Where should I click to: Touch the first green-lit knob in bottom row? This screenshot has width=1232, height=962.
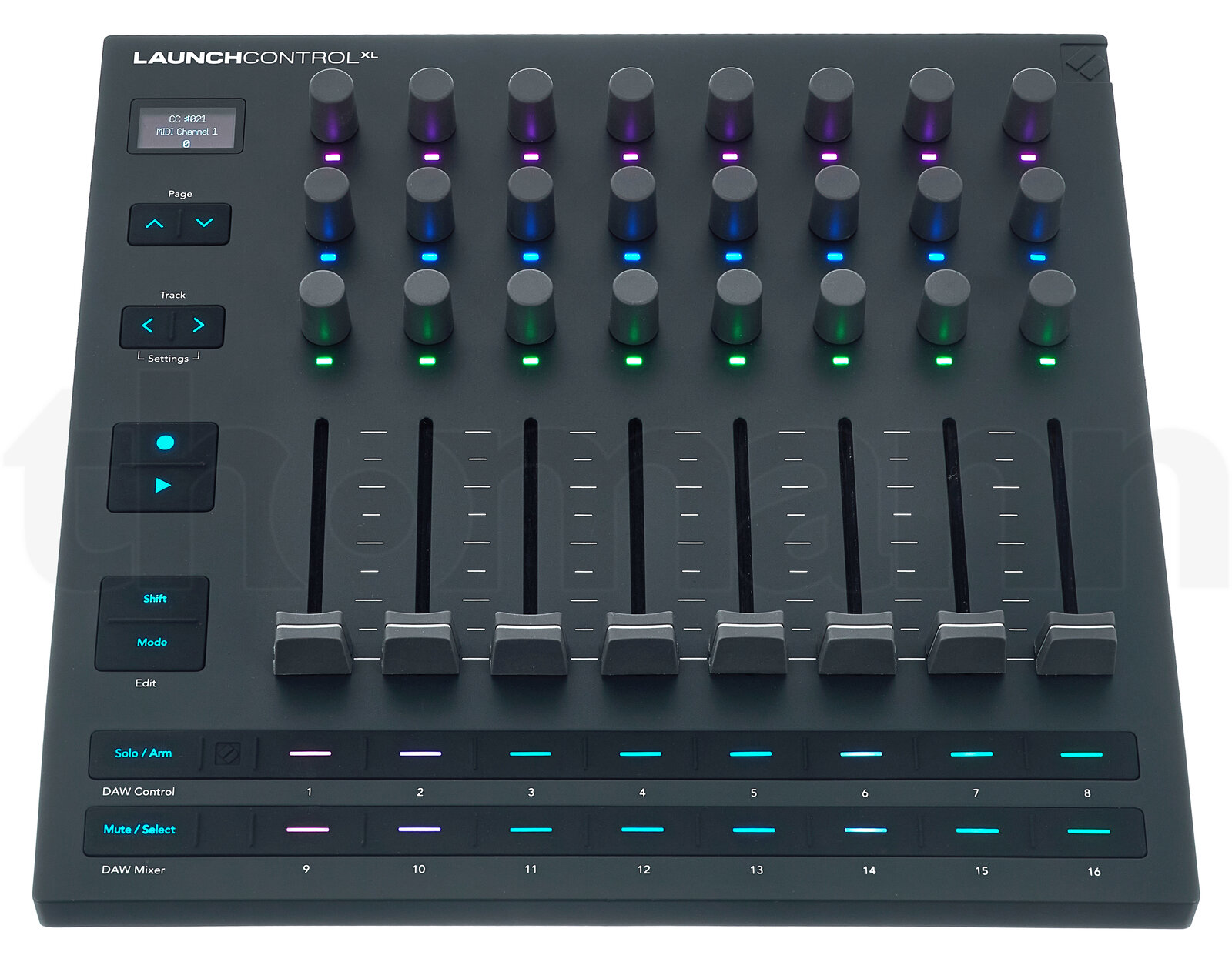(x=325, y=307)
